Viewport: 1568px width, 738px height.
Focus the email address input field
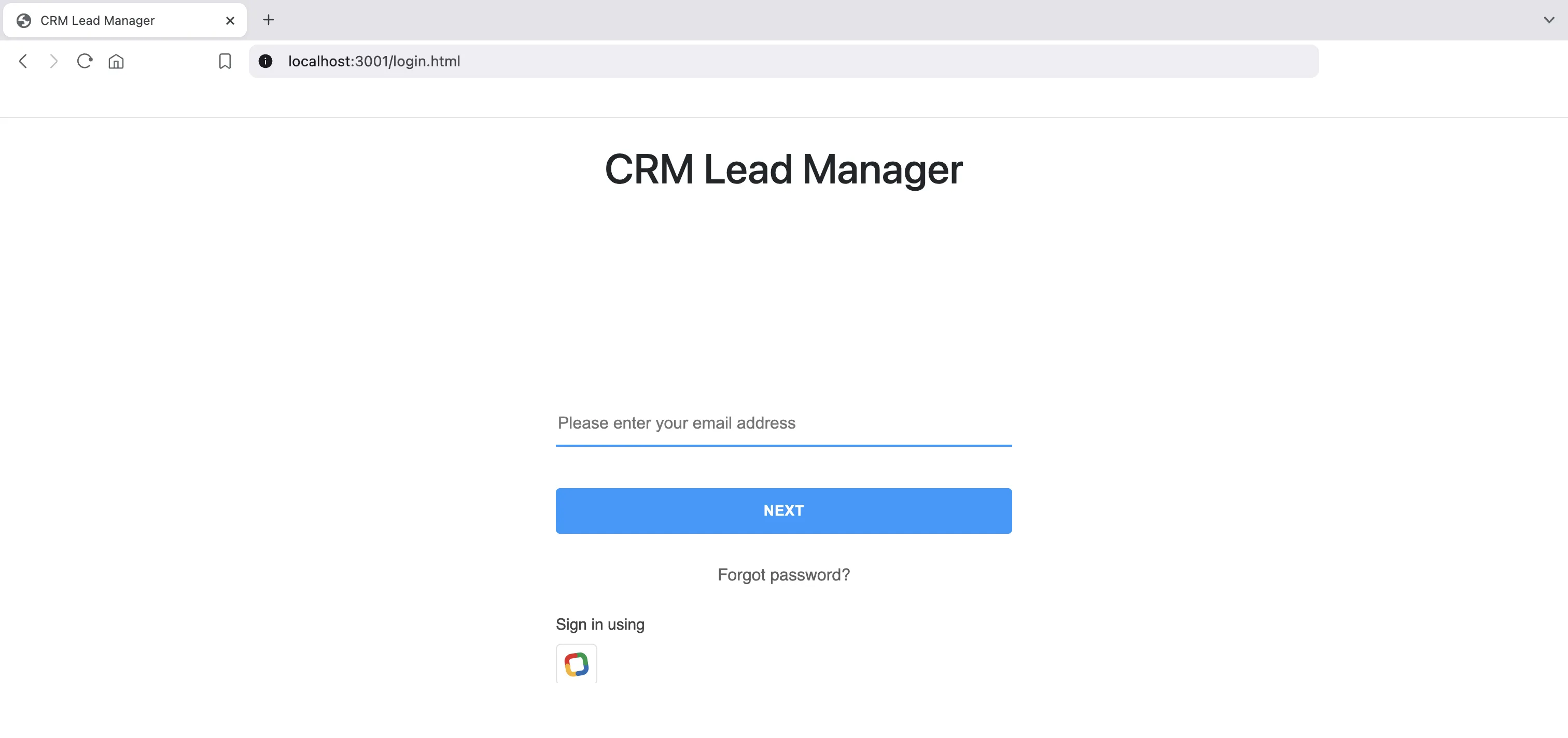point(783,423)
